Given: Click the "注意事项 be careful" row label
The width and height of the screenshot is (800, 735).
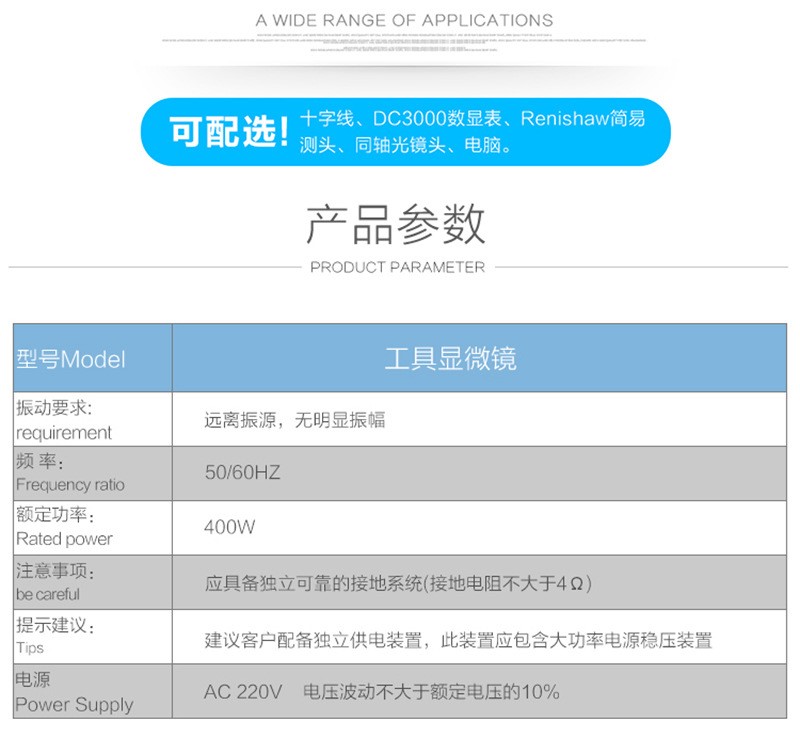Looking at the screenshot, I should (60, 582).
